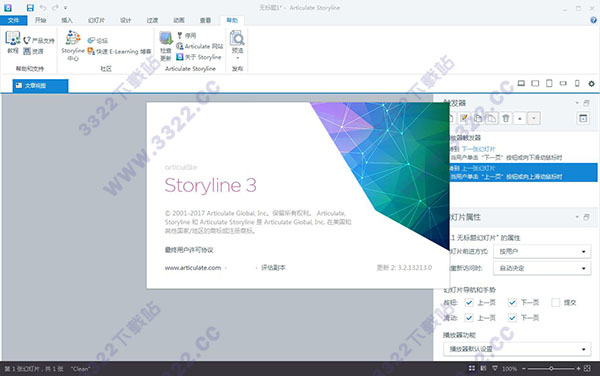This screenshot has height=376, width=600.
Task: Select the desktop laptop preview icon
Action: pyautogui.click(x=521, y=83)
